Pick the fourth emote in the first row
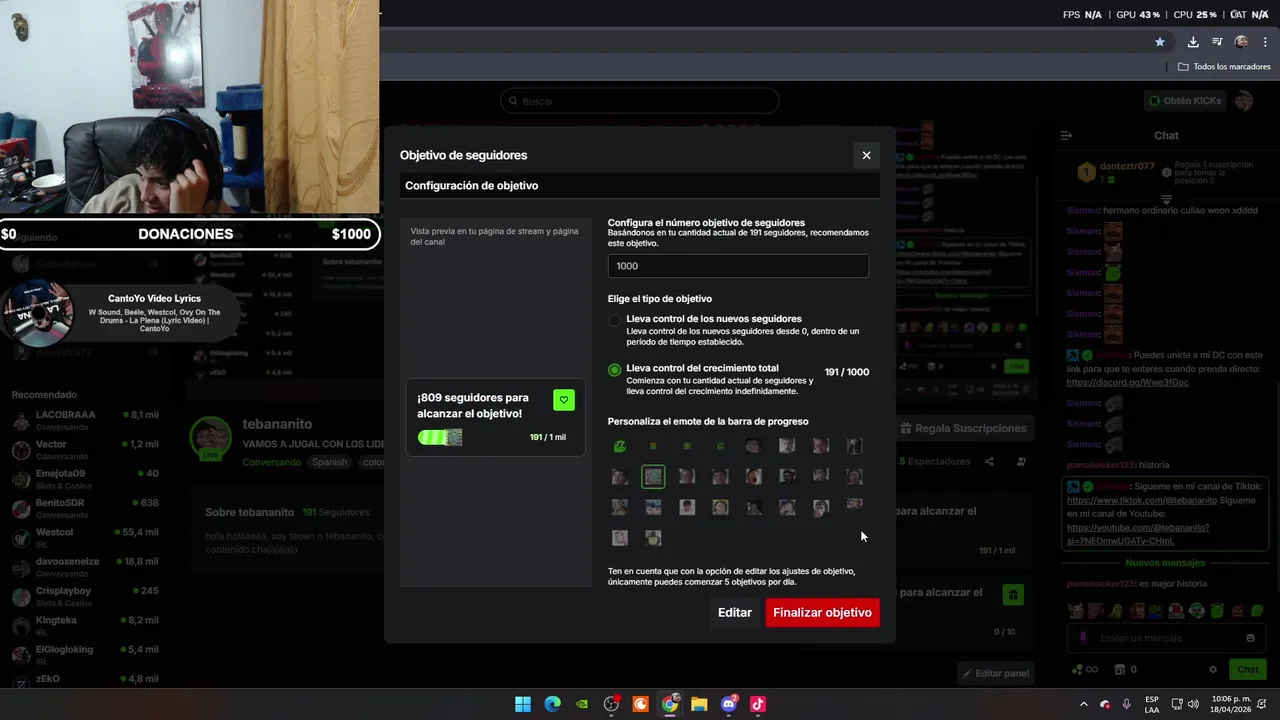Image resolution: width=1280 pixels, height=720 pixels. pyautogui.click(x=720, y=446)
